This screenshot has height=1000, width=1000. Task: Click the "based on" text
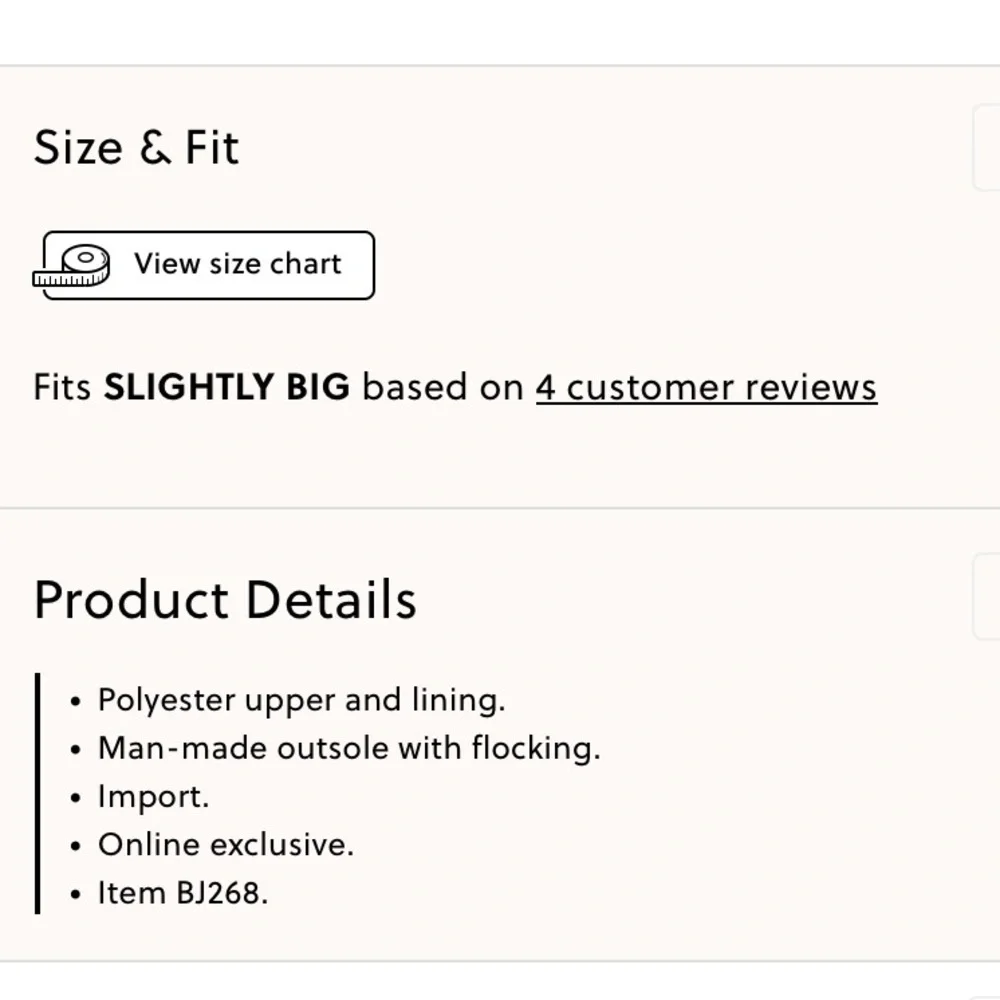tap(443, 387)
